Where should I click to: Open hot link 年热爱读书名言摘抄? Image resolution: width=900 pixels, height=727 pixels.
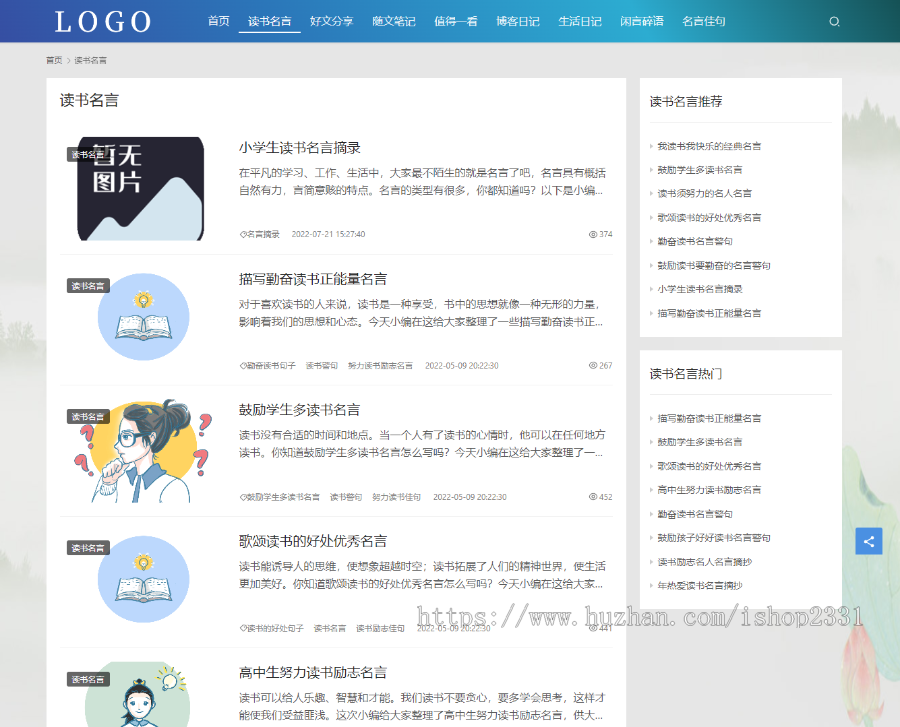[700, 586]
